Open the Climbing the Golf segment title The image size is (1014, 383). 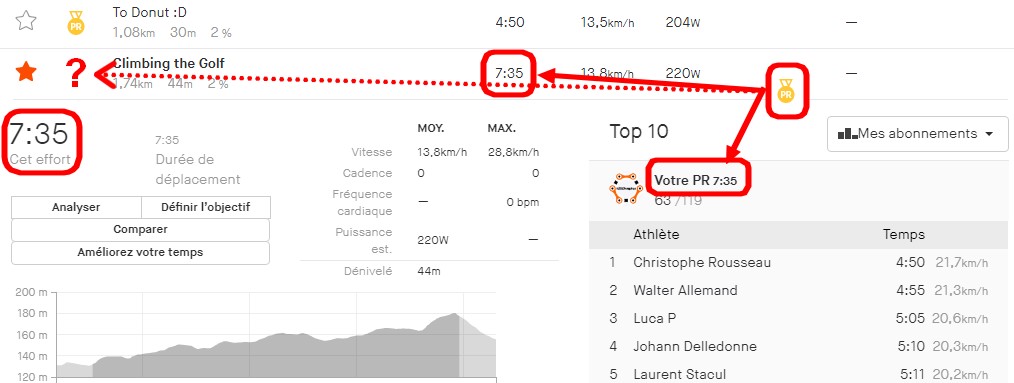(169, 63)
